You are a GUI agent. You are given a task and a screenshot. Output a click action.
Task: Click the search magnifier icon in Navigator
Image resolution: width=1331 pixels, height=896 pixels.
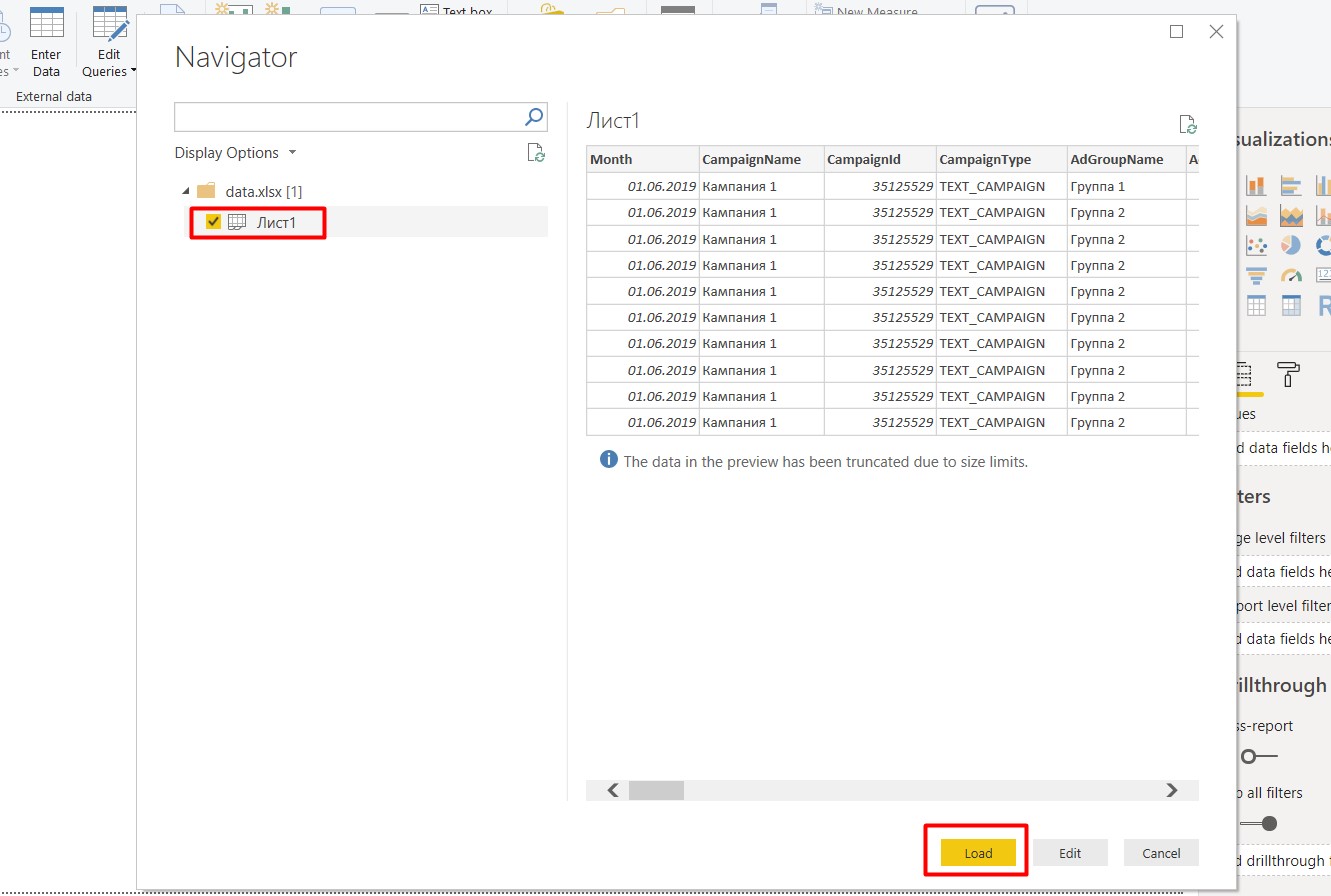[x=535, y=117]
